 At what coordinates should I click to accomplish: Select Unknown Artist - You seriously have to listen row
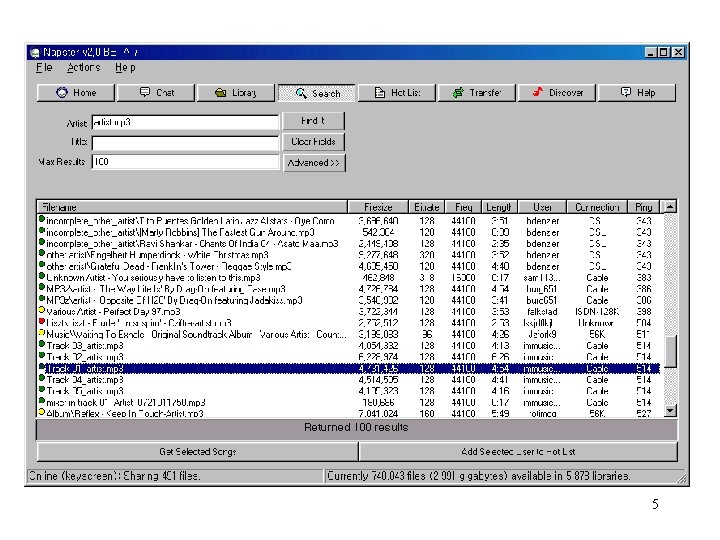(x=349, y=278)
